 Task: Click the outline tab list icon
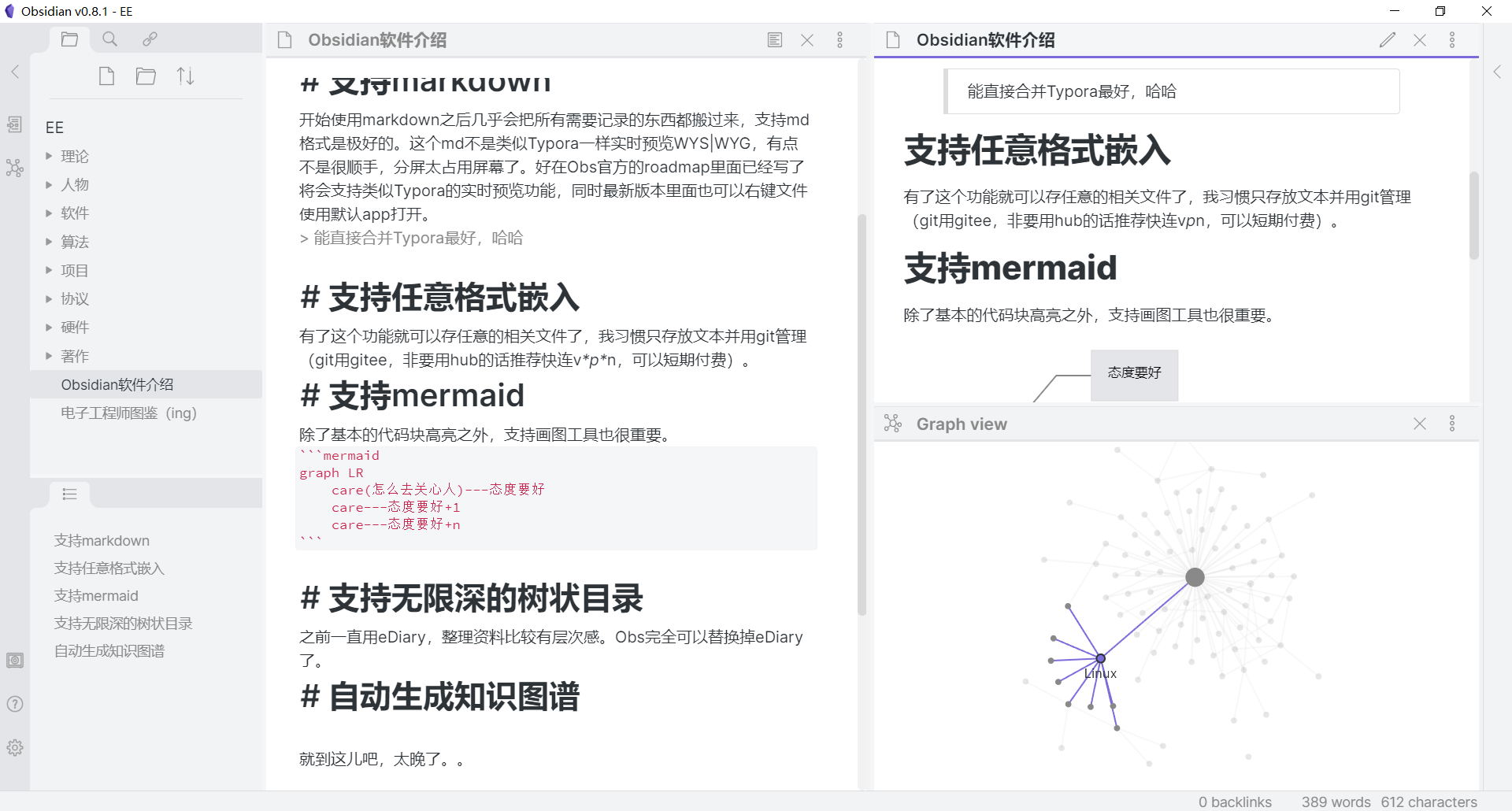pyautogui.click(x=69, y=494)
